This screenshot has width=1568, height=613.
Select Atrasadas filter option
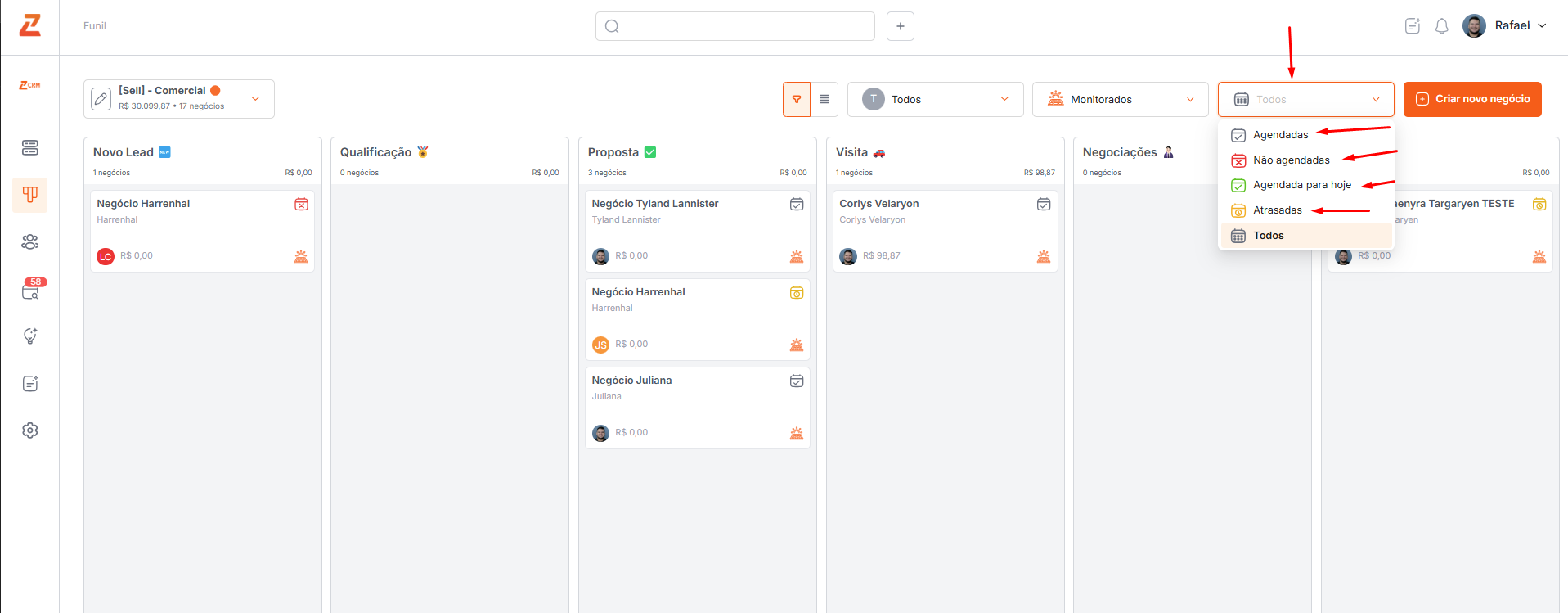click(x=1306, y=210)
